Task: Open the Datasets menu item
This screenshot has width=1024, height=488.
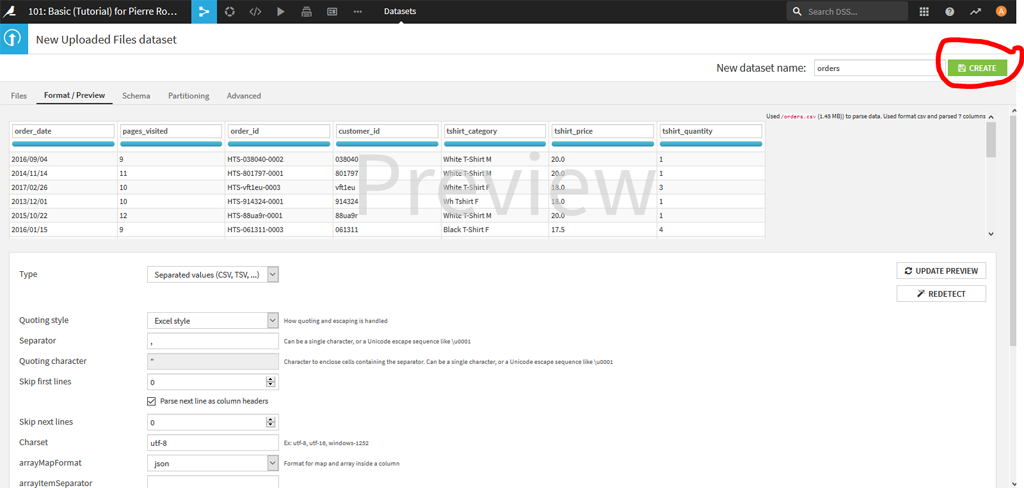Action: click(x=400, y=12)
